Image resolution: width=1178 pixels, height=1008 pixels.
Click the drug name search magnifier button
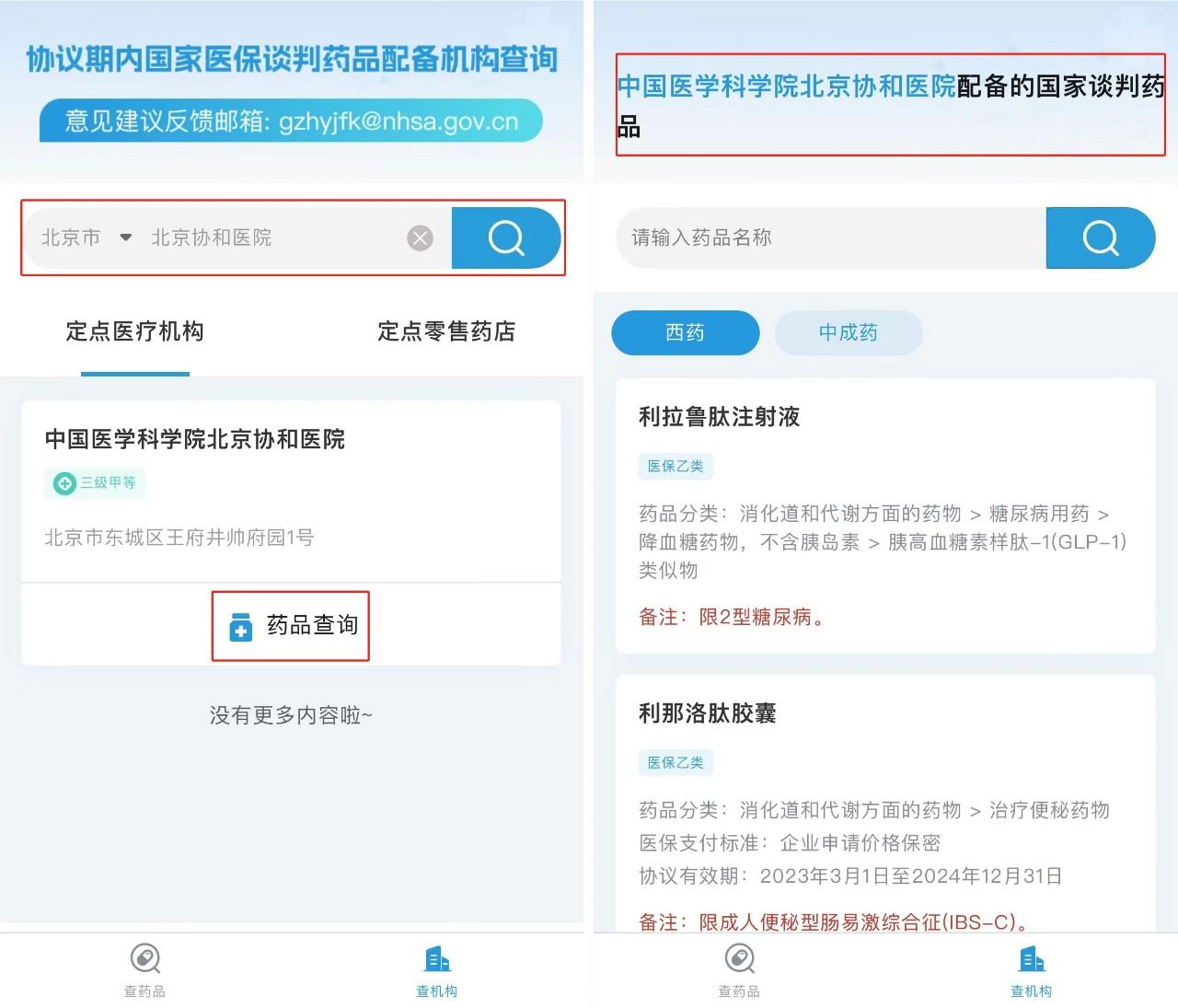[1100, 238]
